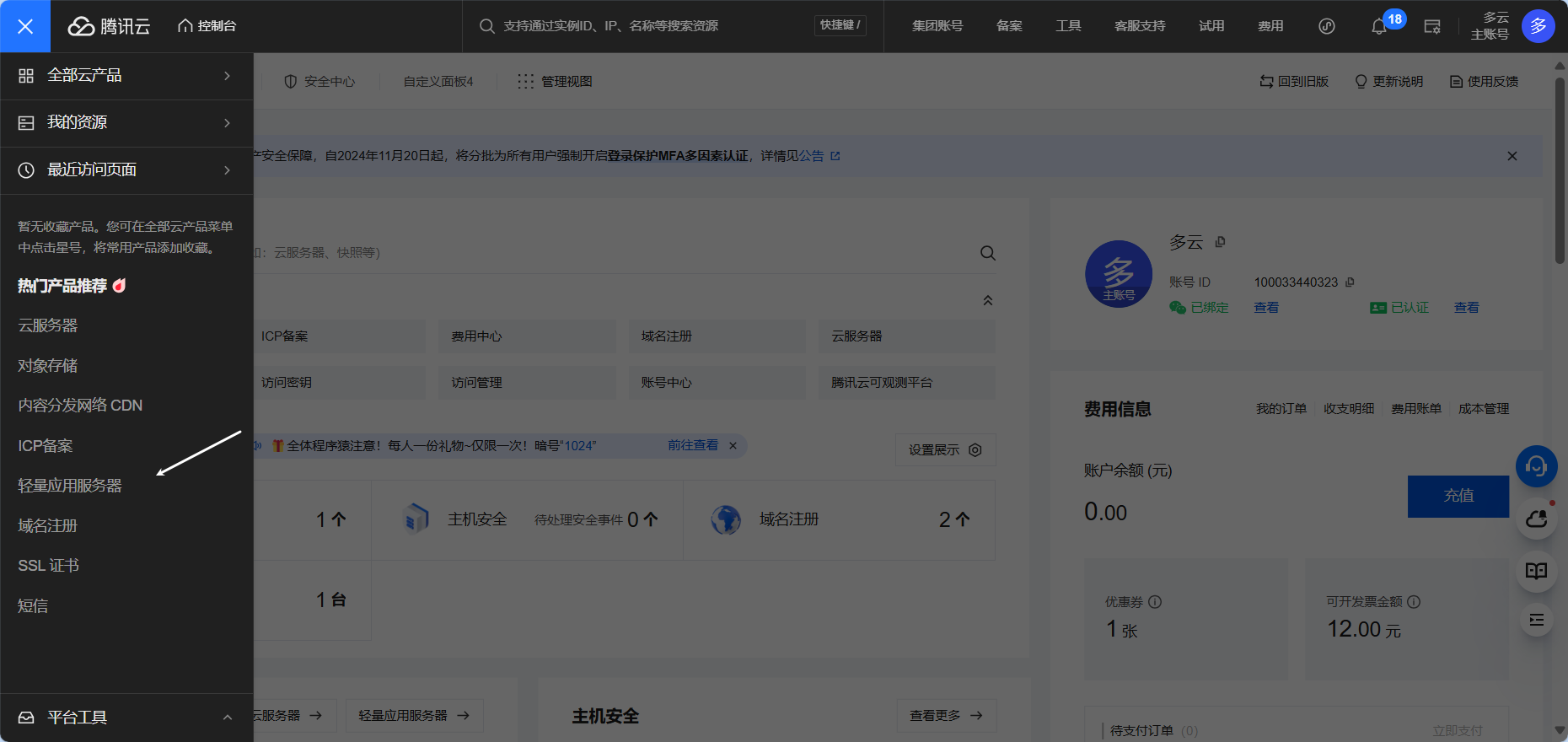Image resolution: width=1568 pixels, height=742 pixels.
Task: Collapse quick links with double chevron
Action: (x=988, y=301)
